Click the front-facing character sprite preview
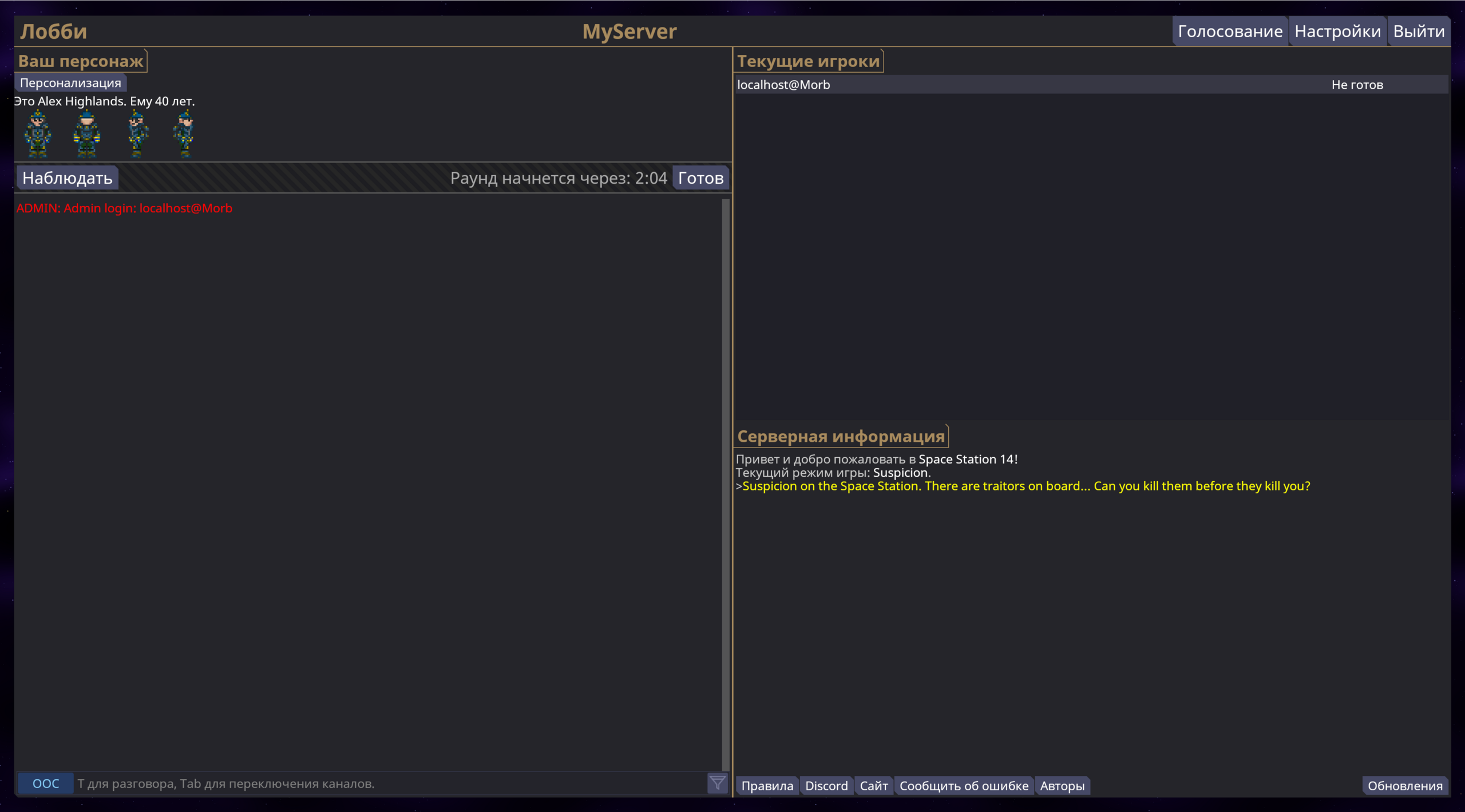The height and width of the screenshot is (812, 1465). coord(38,134)
